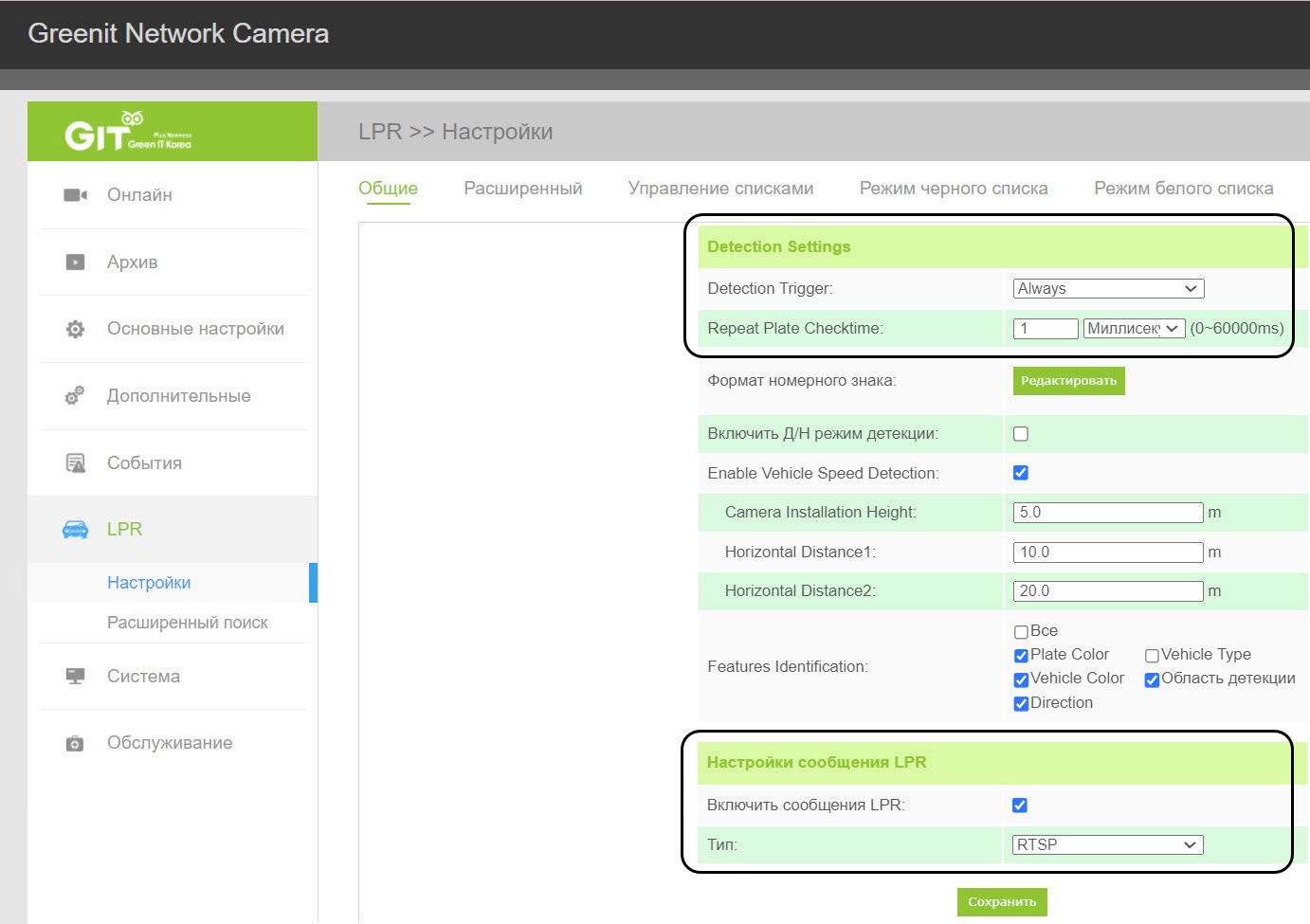Uncheck Enable Vehicle Speed Detection

point(1021,473)
